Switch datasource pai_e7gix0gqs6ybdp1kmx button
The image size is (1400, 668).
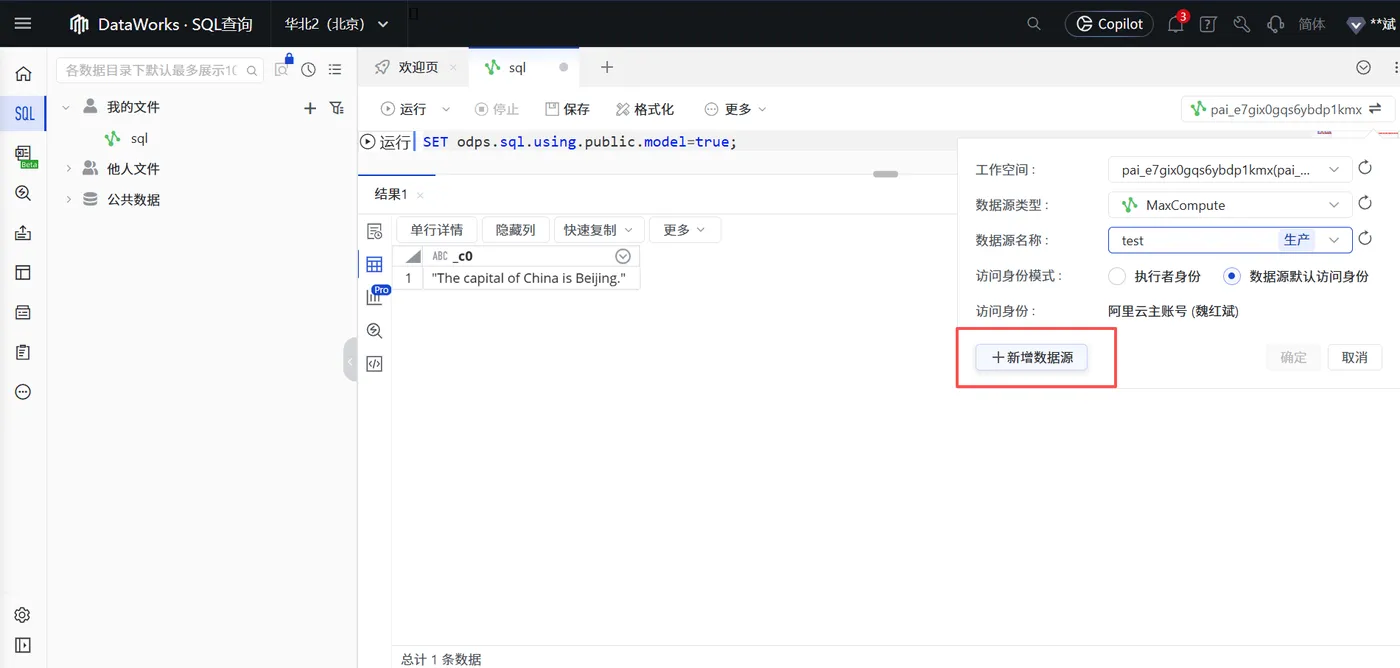1288,109
